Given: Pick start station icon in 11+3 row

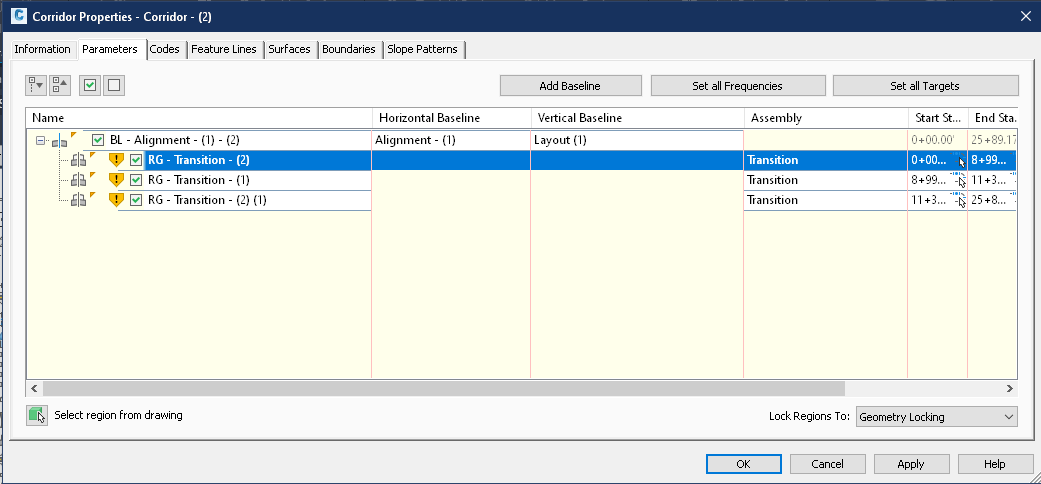Looking at the screenshot, I should 959,201.
